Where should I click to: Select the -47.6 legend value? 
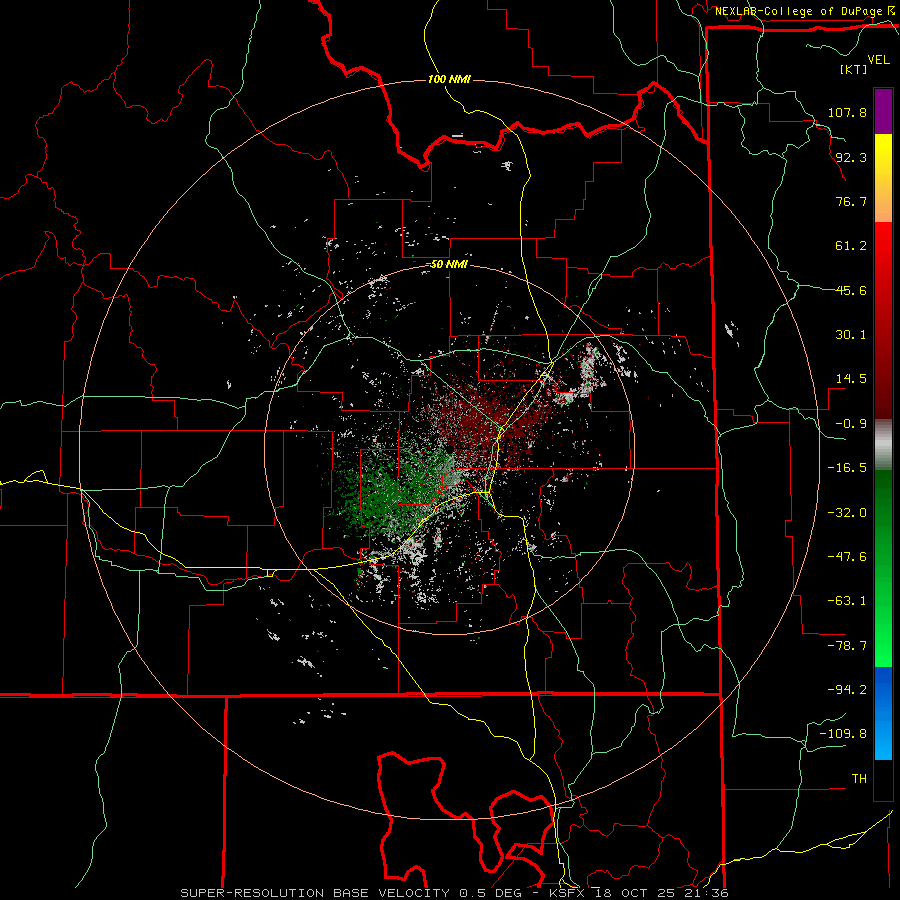(847, 557)
